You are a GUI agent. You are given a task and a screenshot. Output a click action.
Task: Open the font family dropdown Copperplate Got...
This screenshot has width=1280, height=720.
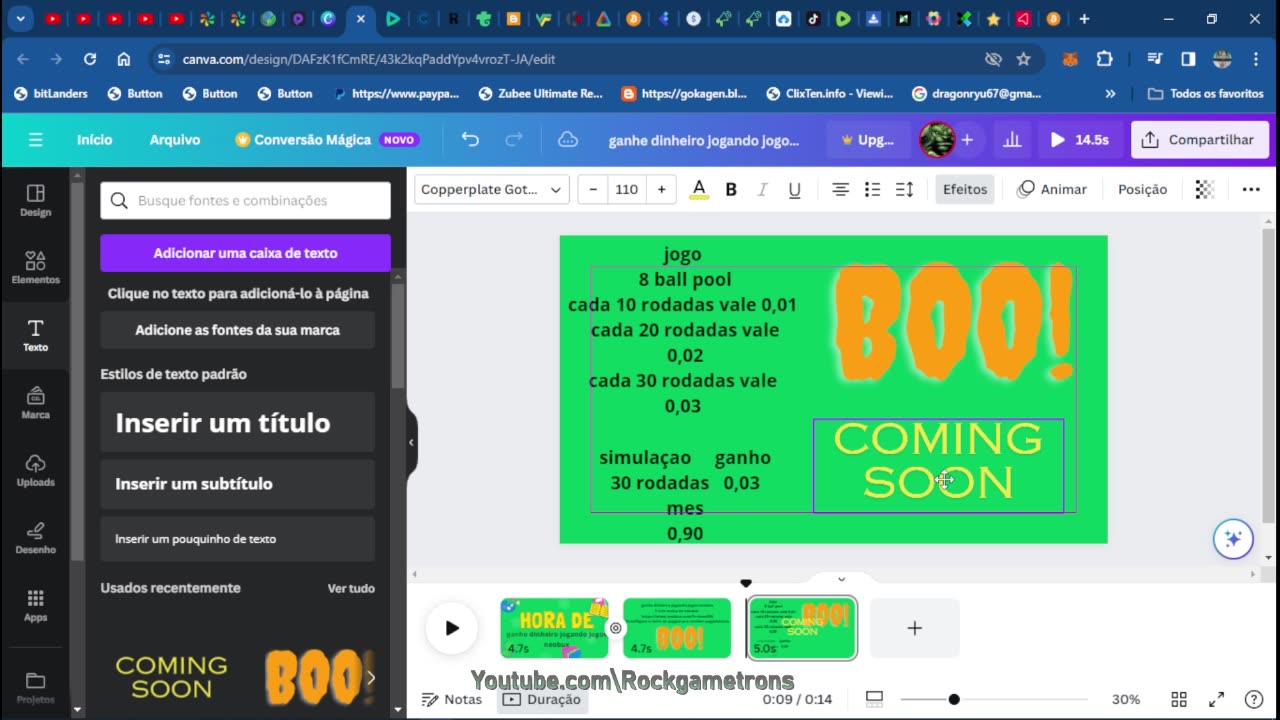[491, 189]
